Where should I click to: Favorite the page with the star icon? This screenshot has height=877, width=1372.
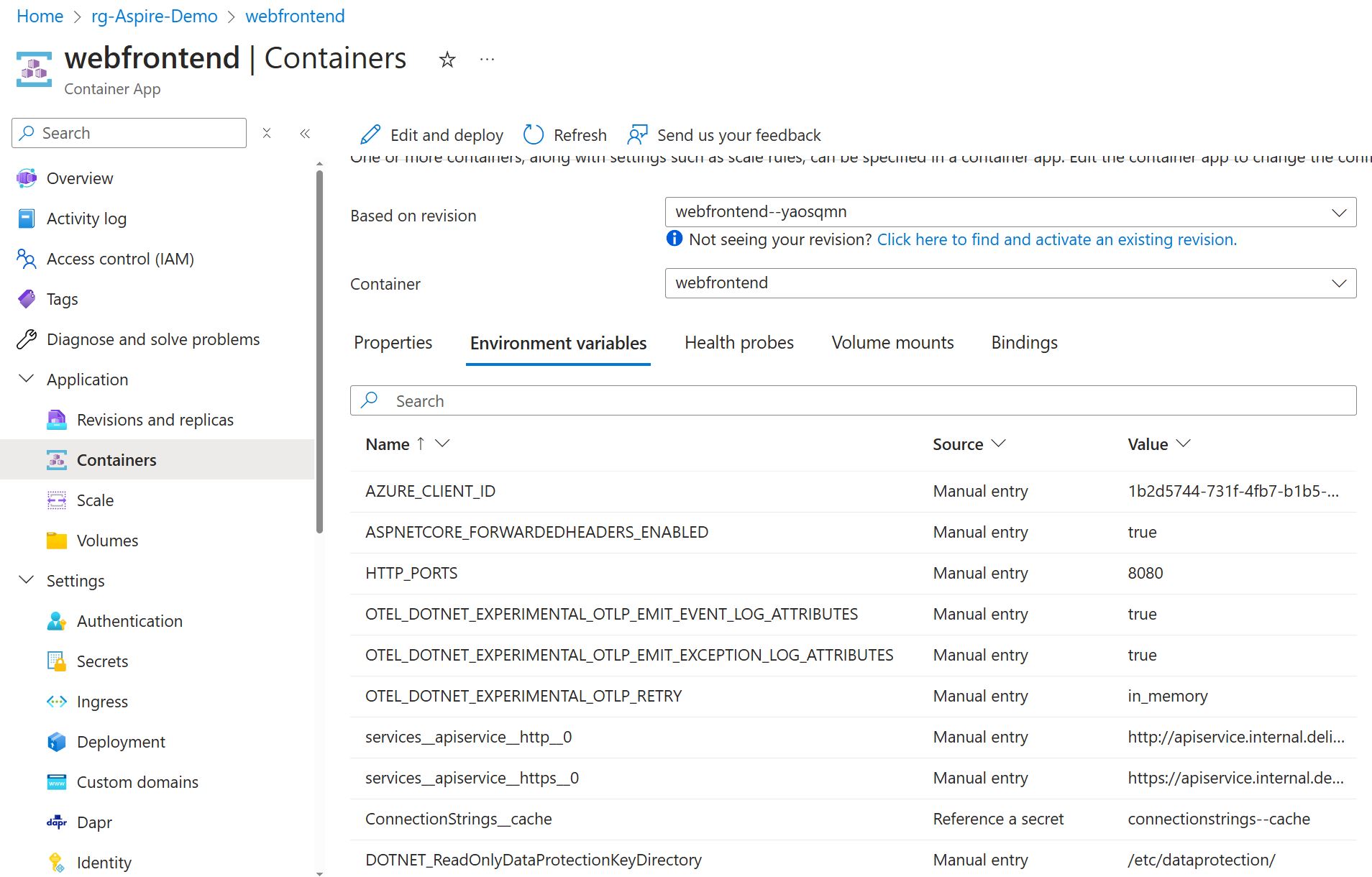pyautogui.click(x=447, y=60)
